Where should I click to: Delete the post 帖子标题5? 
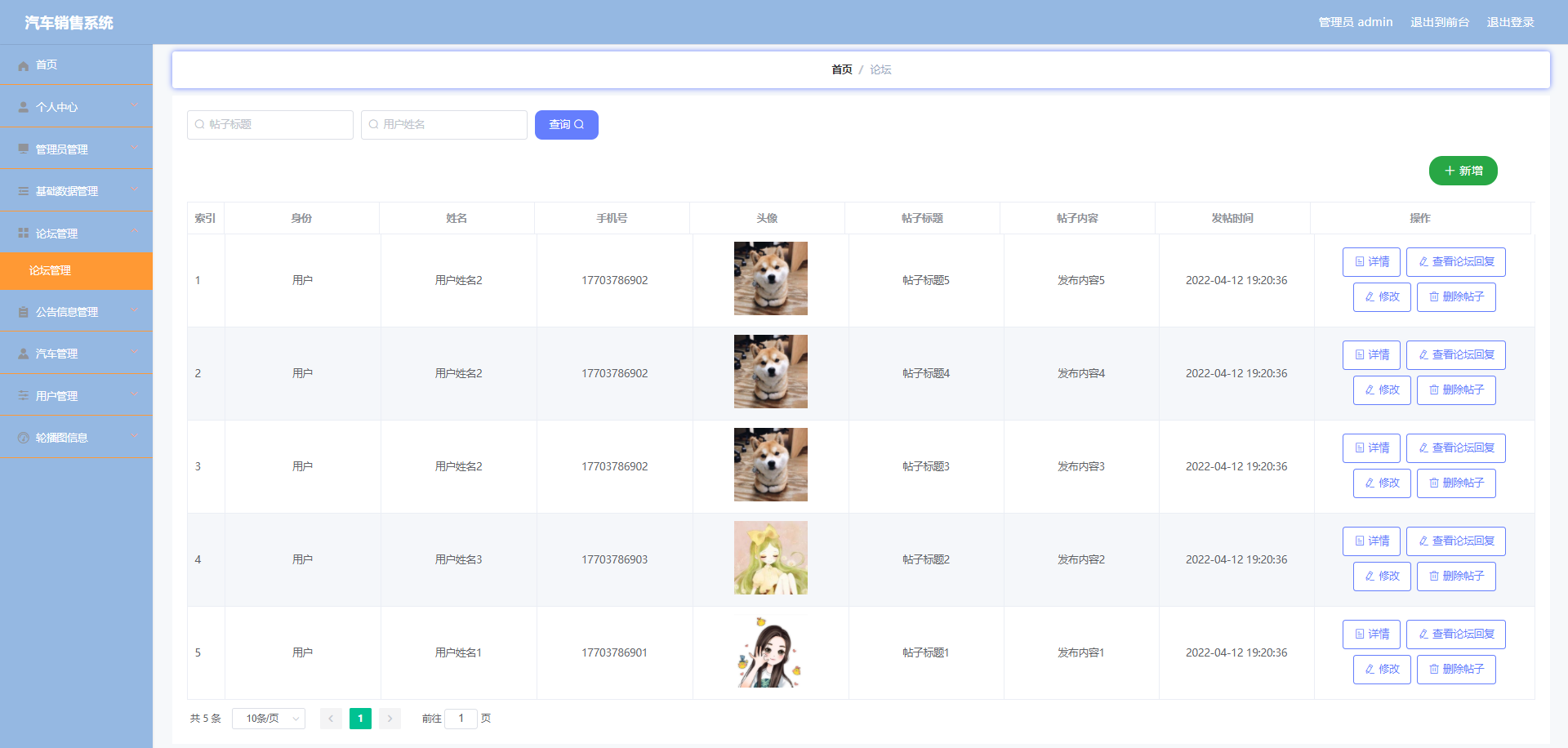pos(1455,297)
